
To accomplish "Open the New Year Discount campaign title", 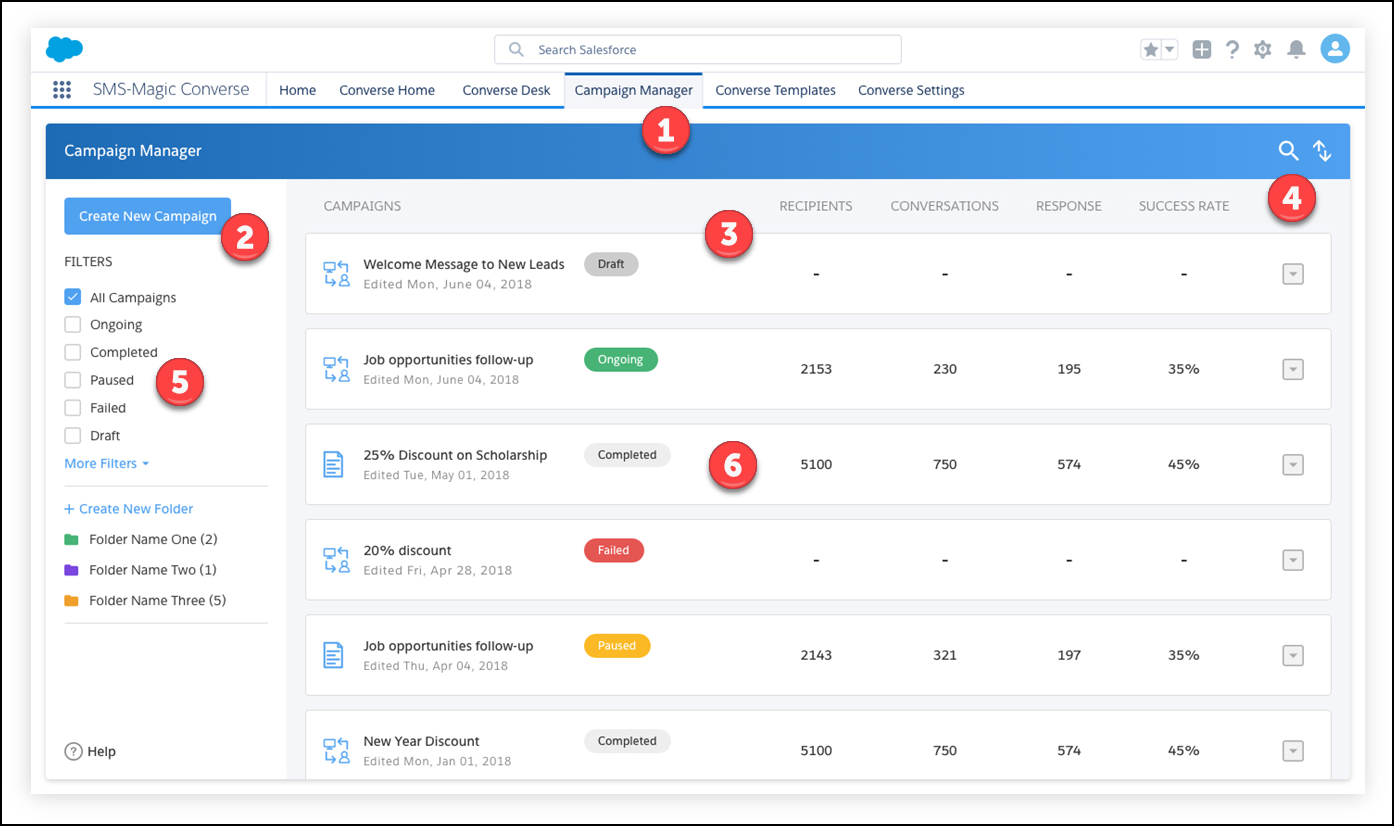I will pyautogui.click(x=421, y=741).
